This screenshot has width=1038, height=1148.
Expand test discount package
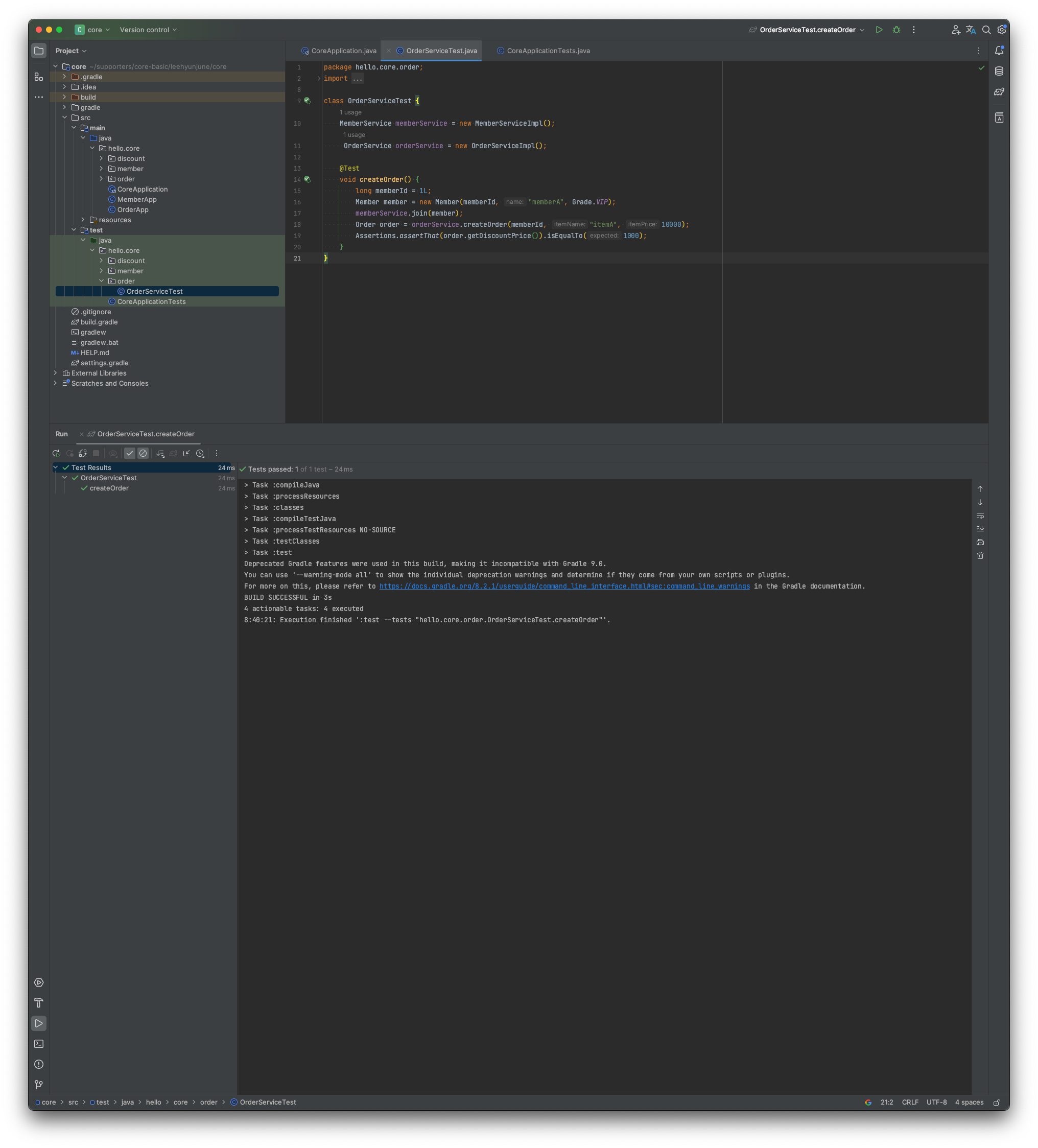(x=101, y=261)
